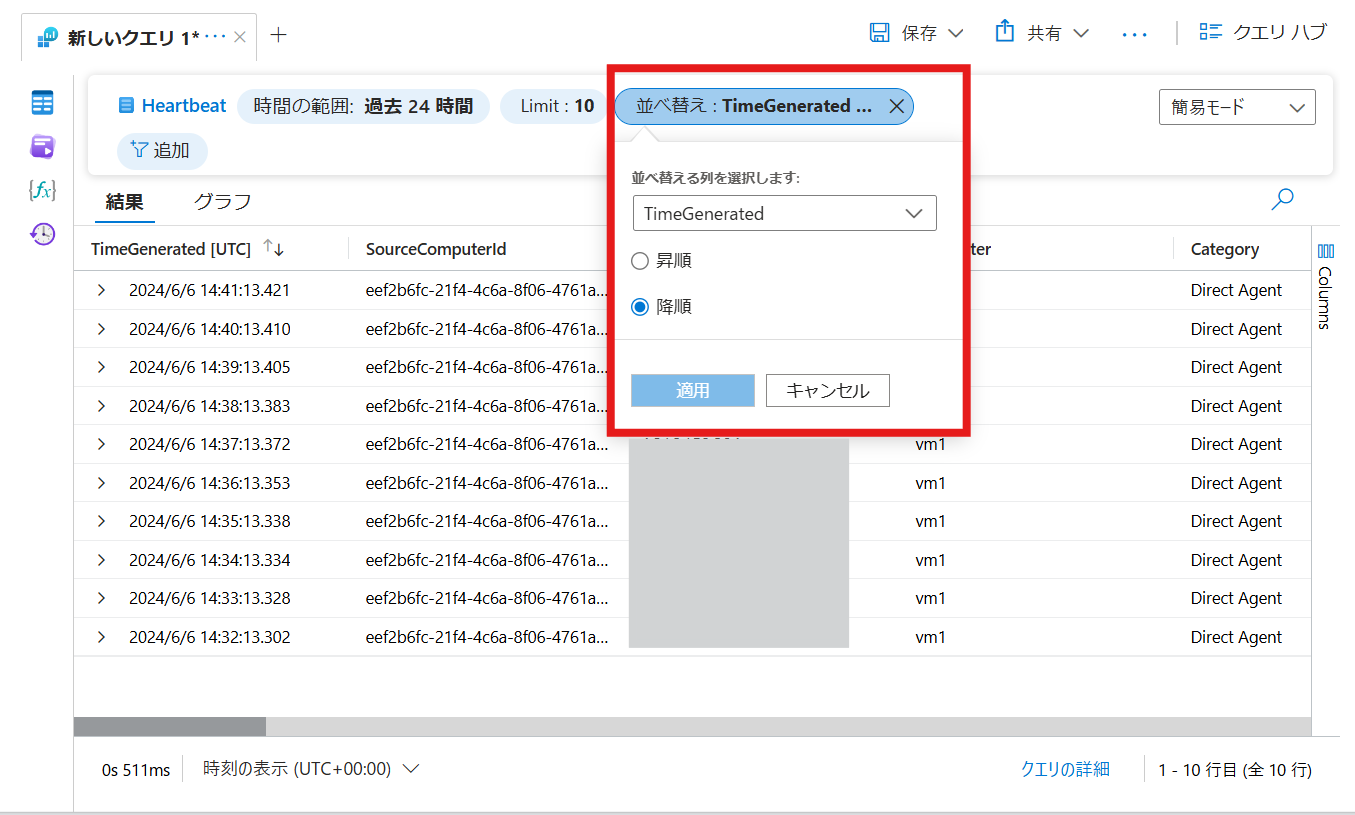The height and width of the screenshot is (815, 1355).
Task: Open the クエリの詳細 link
Action: (x=1065, y=769)
